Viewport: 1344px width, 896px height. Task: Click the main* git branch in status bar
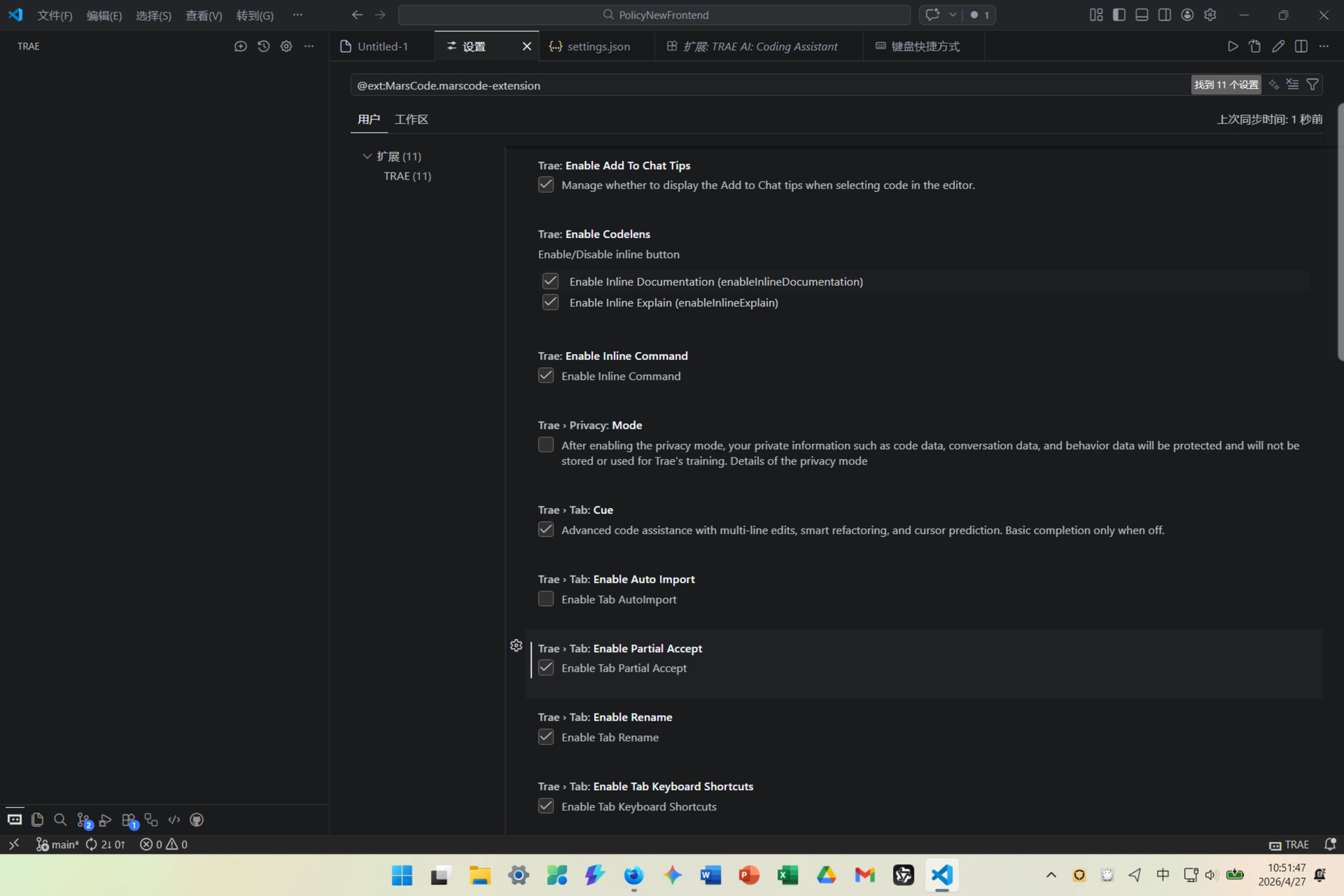57,844
